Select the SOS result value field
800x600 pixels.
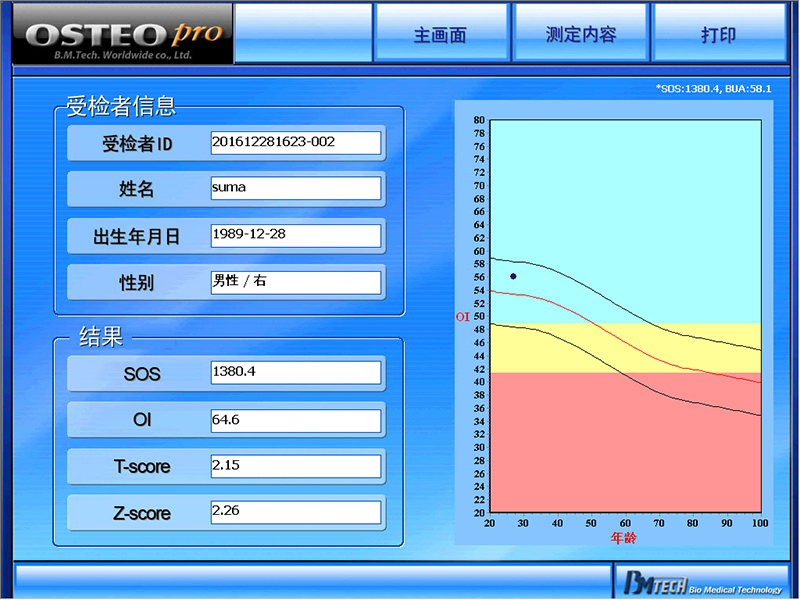(x=296, y=372)
